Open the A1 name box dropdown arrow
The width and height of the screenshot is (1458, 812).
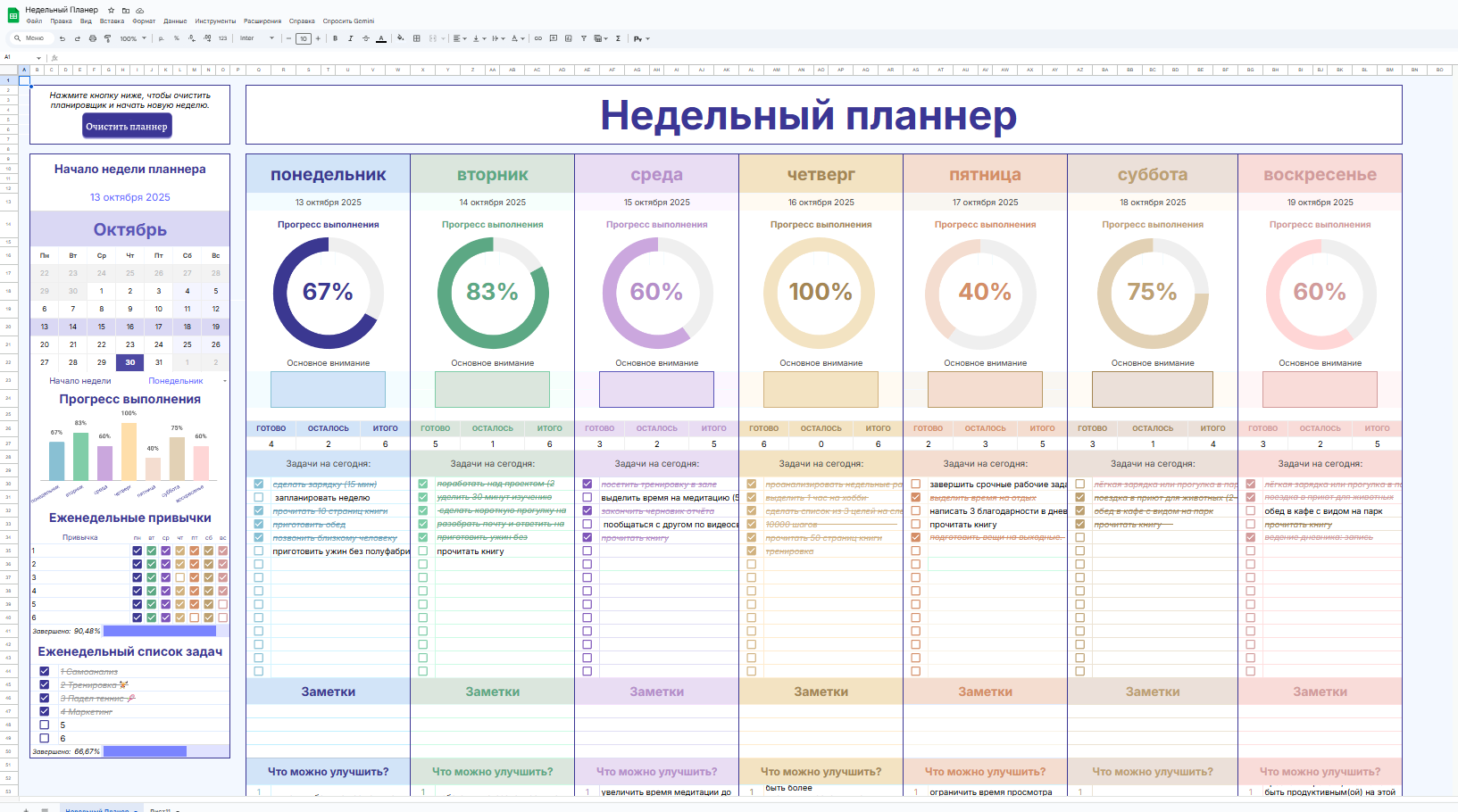point(38,58)
